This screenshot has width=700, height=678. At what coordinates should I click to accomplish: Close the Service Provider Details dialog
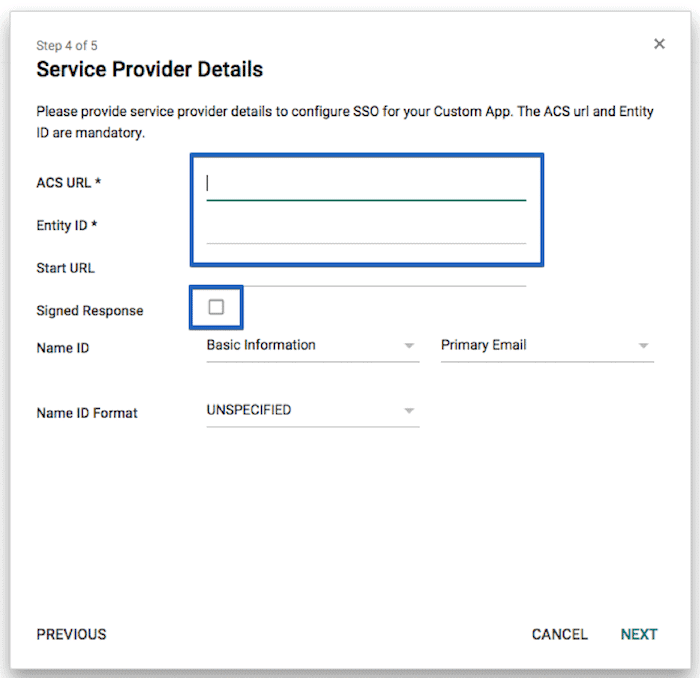(659, 44)
